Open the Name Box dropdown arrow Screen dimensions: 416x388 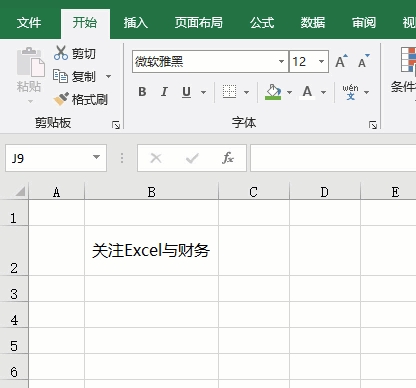point(96,157)
